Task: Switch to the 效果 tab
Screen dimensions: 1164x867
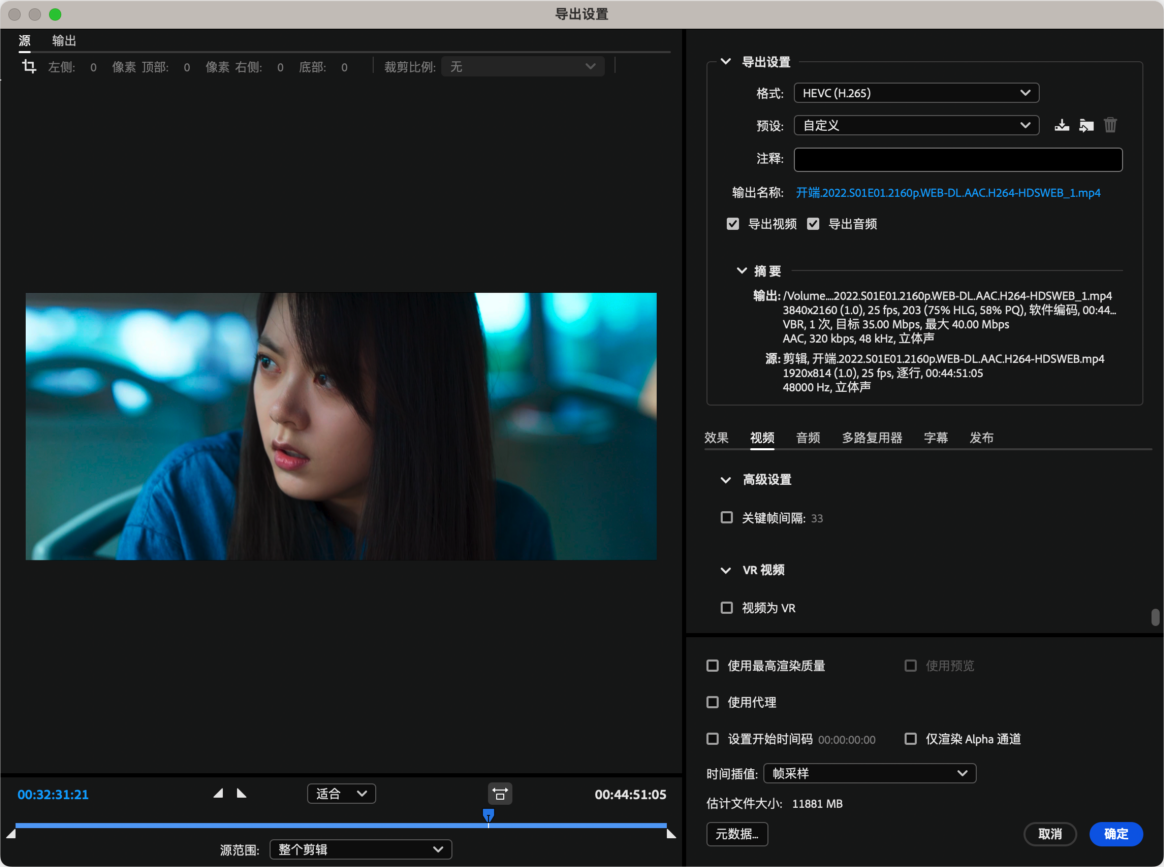Action: (x=716, y=438)
